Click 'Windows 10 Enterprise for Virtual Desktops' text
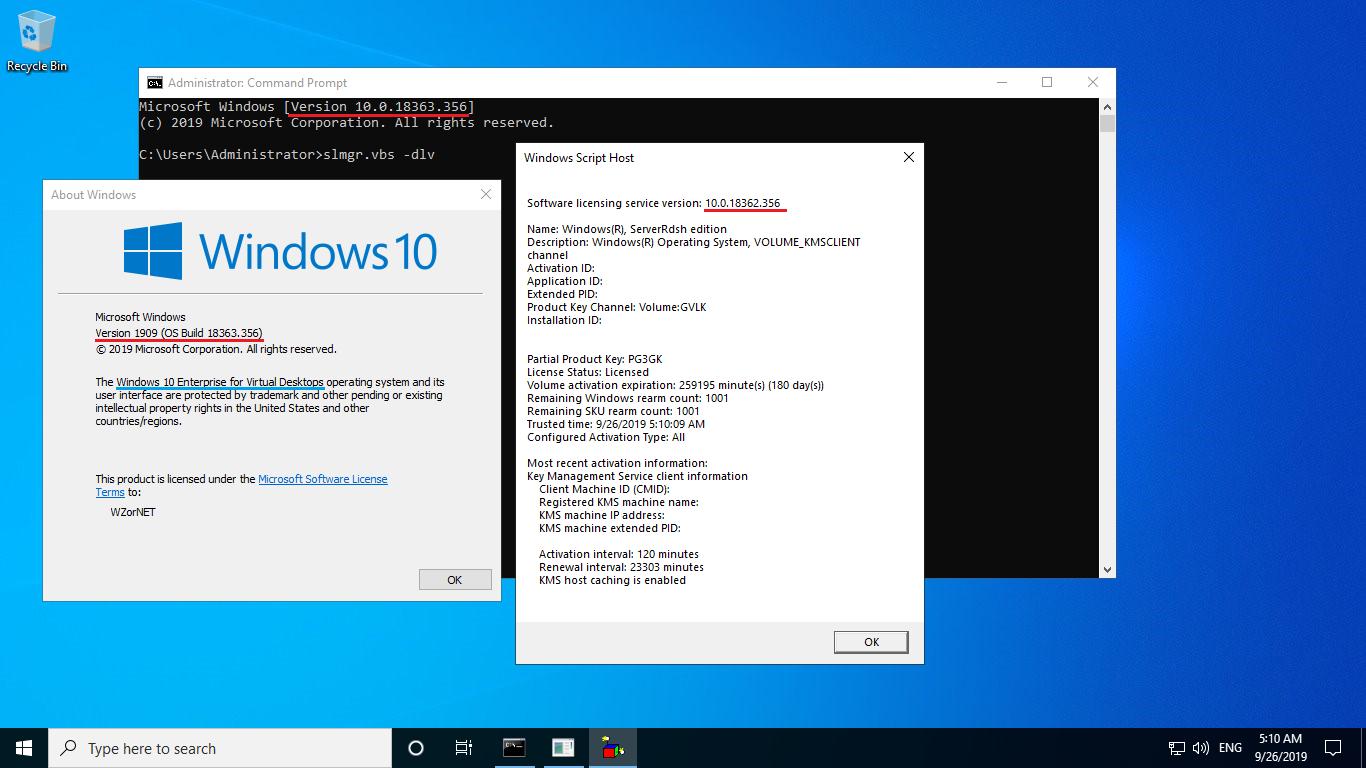This screenshot has height=768, width=1366. click(x=220, y=382)
